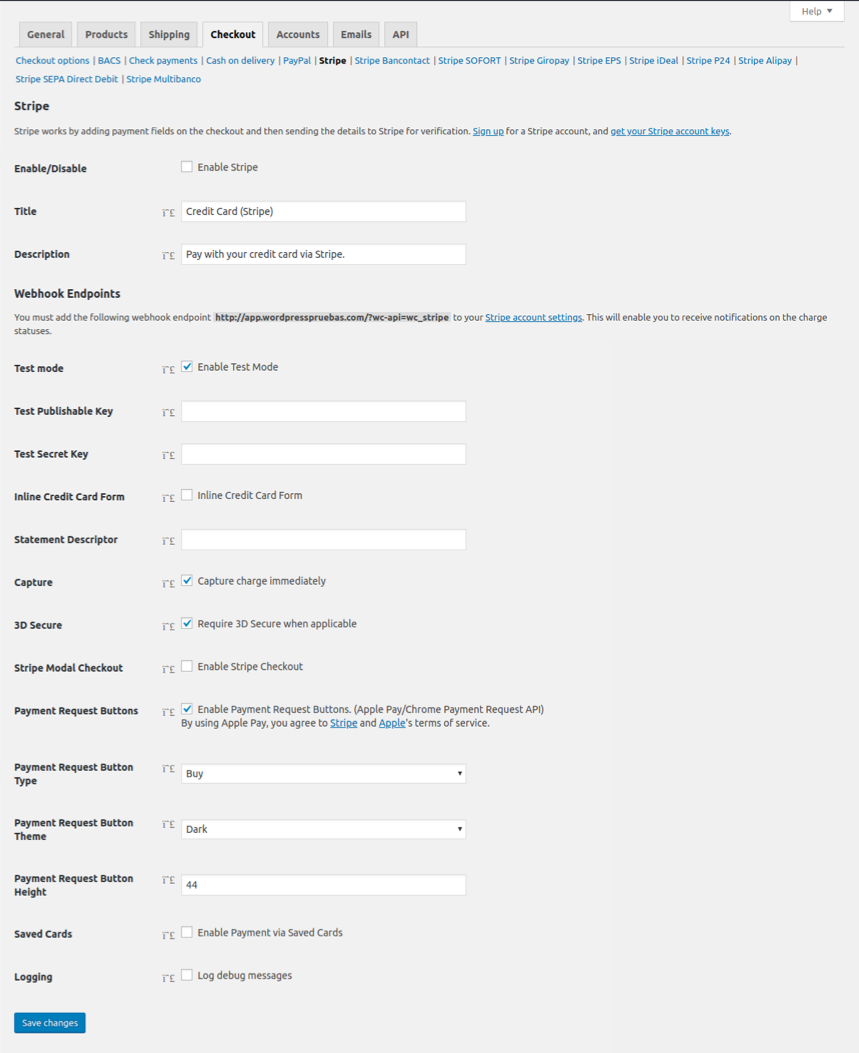Check the Enable Stripe checkbox
This screenshot has width=859, height=1053.
click(187, 167)
